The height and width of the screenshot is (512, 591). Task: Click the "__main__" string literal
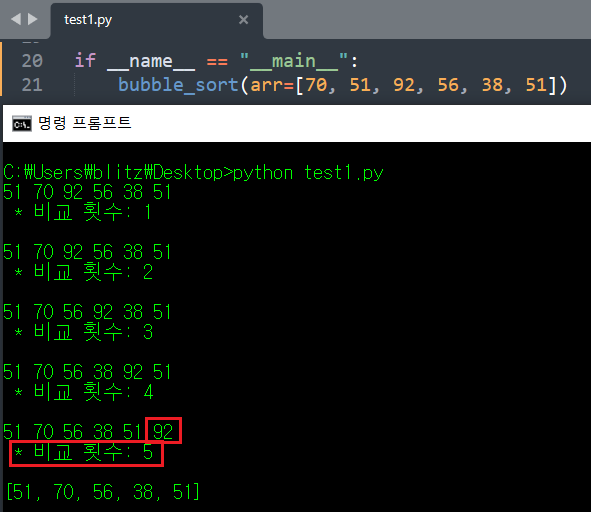294,61
